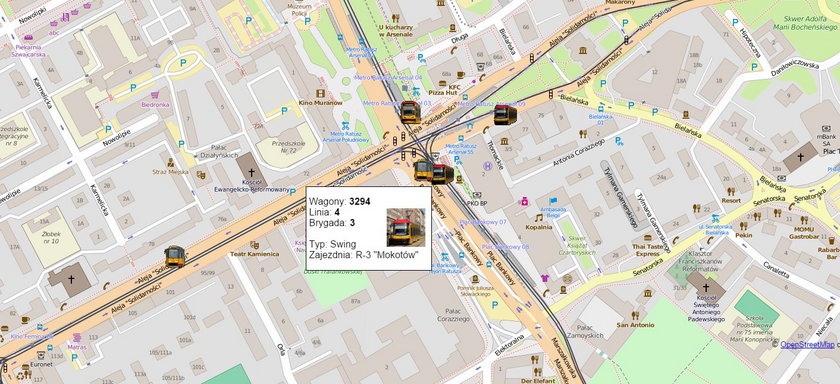Open the Swing tram photo thumbnail in the popup
This screenshot has height=384, width=840.
406,227
